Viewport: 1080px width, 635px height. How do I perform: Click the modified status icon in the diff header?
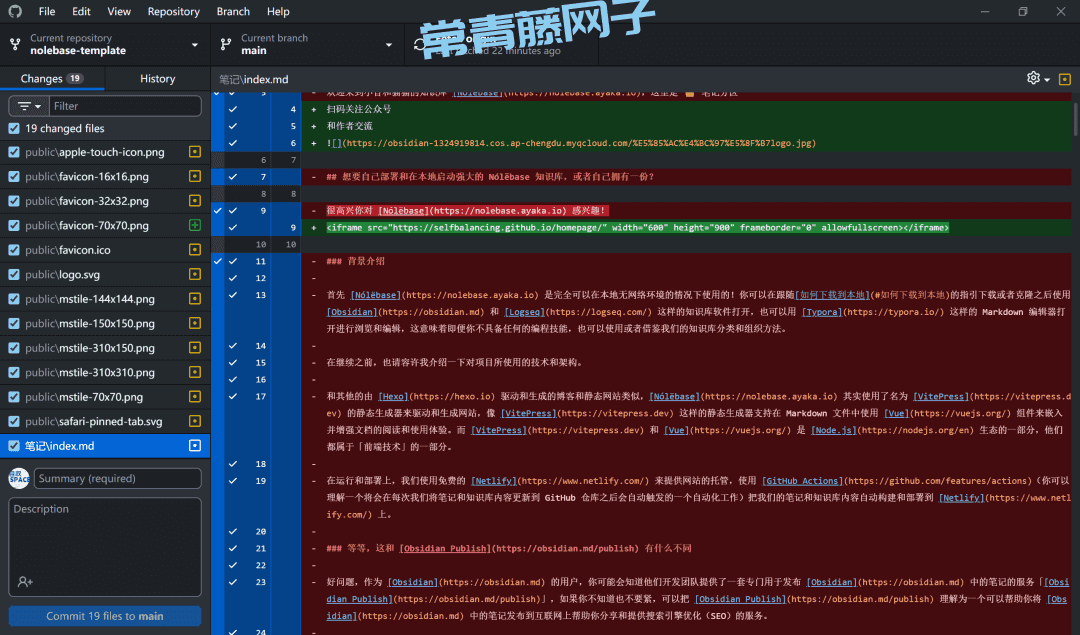tap(1064, 79)
